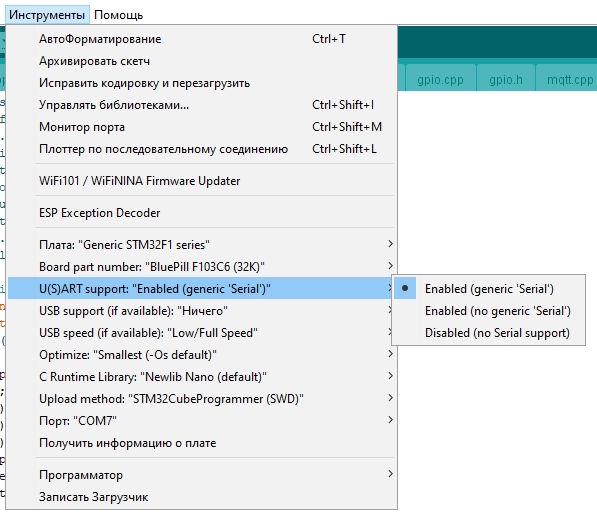Expand Board part number BluePill submenu
Viewport: 597px width, 521px height.
201,266
